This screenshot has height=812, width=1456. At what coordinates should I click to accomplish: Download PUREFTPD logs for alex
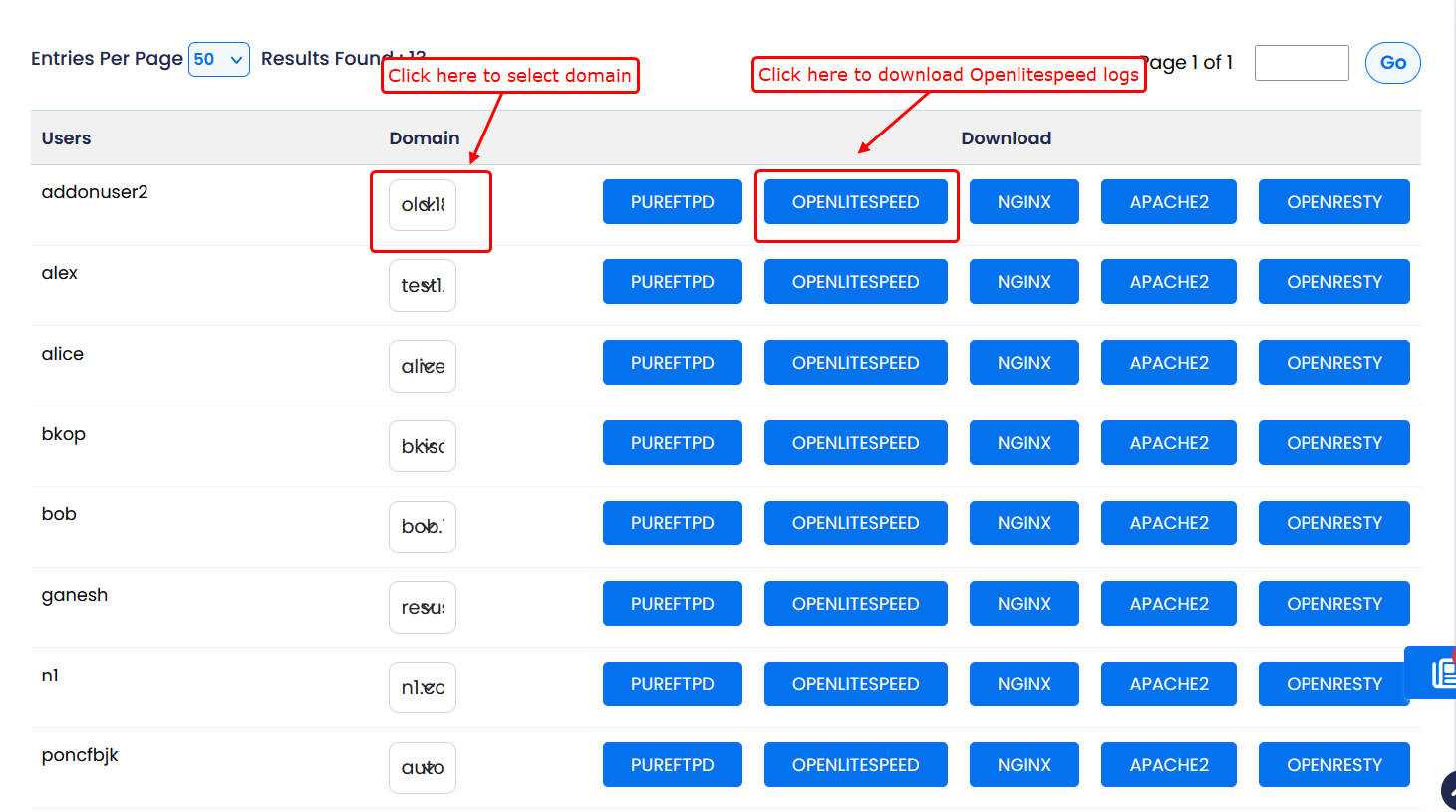click(x=672, y=282)
